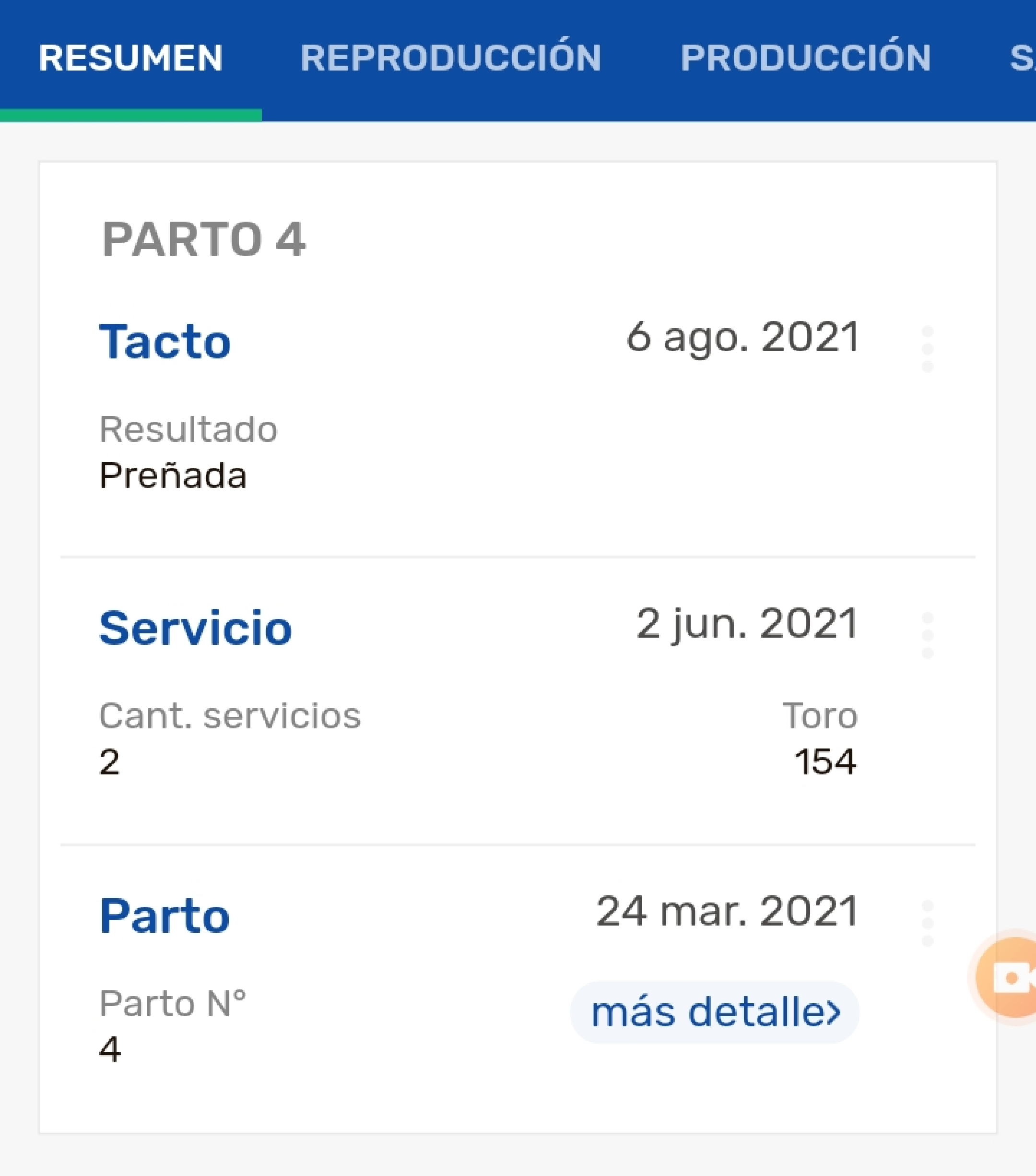1036x1176 pixels.
Task: Select the date 6 ago. 2021
Action: [742, 338]
